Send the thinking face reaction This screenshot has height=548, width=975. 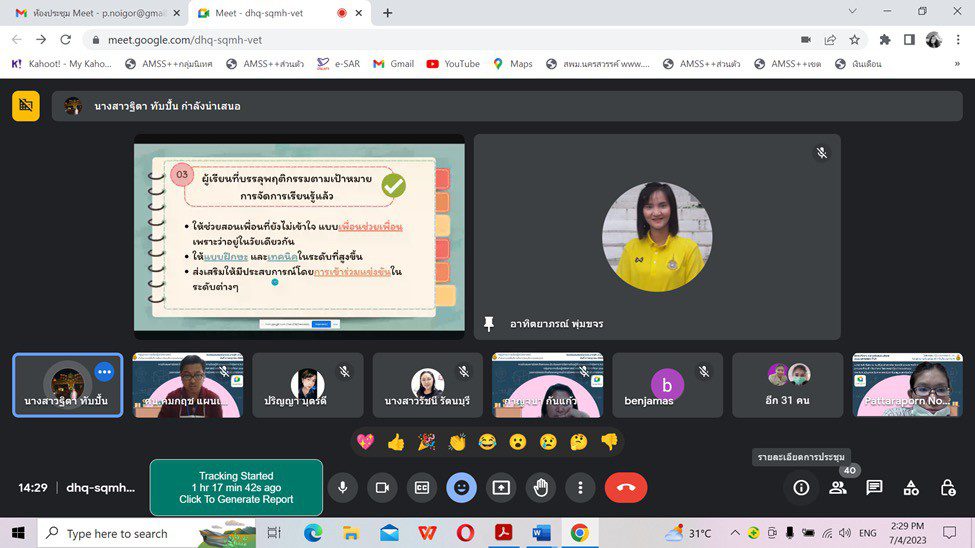click(579, 442)
